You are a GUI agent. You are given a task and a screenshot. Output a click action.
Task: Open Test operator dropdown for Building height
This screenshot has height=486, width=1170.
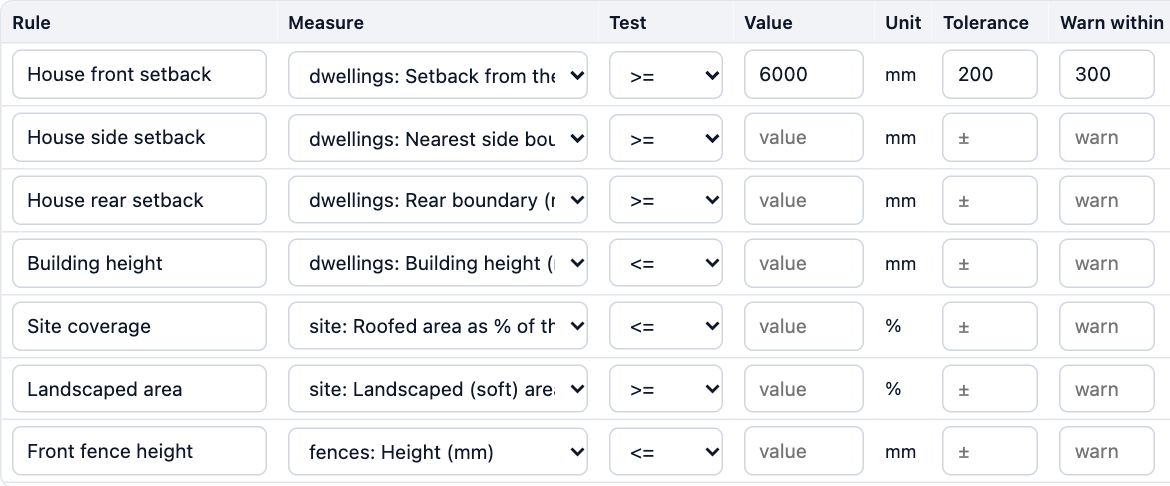666,264
